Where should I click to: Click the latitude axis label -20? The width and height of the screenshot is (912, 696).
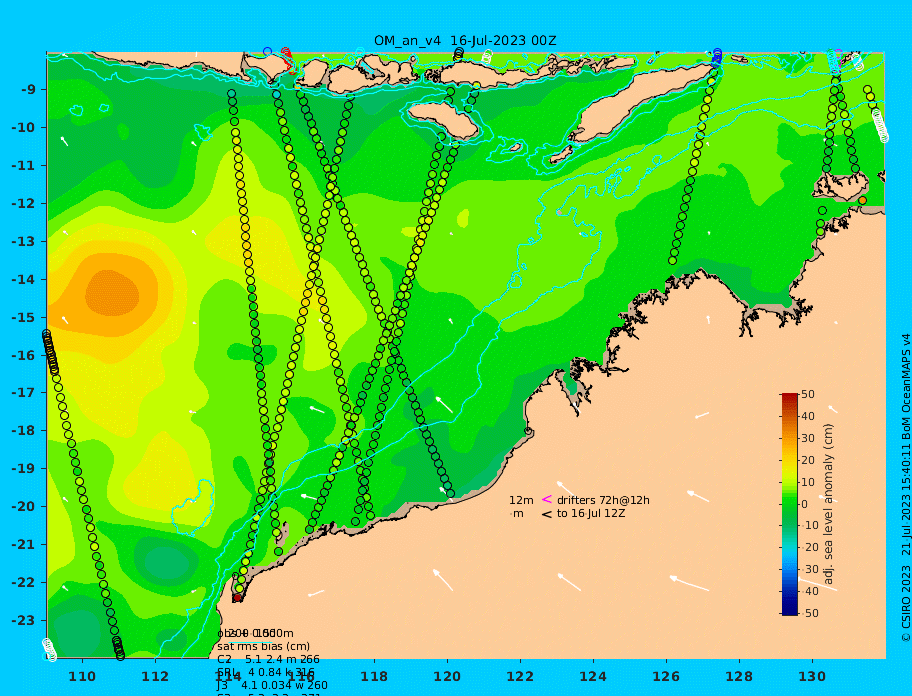click(x=24, y=506)
